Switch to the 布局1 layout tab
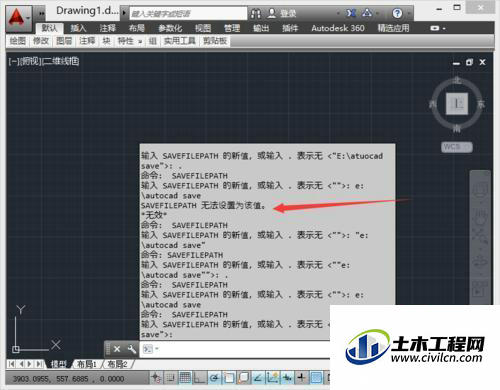This screenshot has width=500, height=390. (x=86, y=364)
